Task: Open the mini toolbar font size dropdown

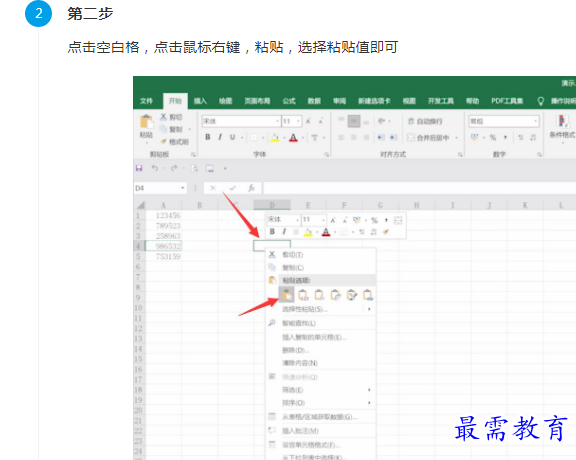Action: click(x=323, y=220)
